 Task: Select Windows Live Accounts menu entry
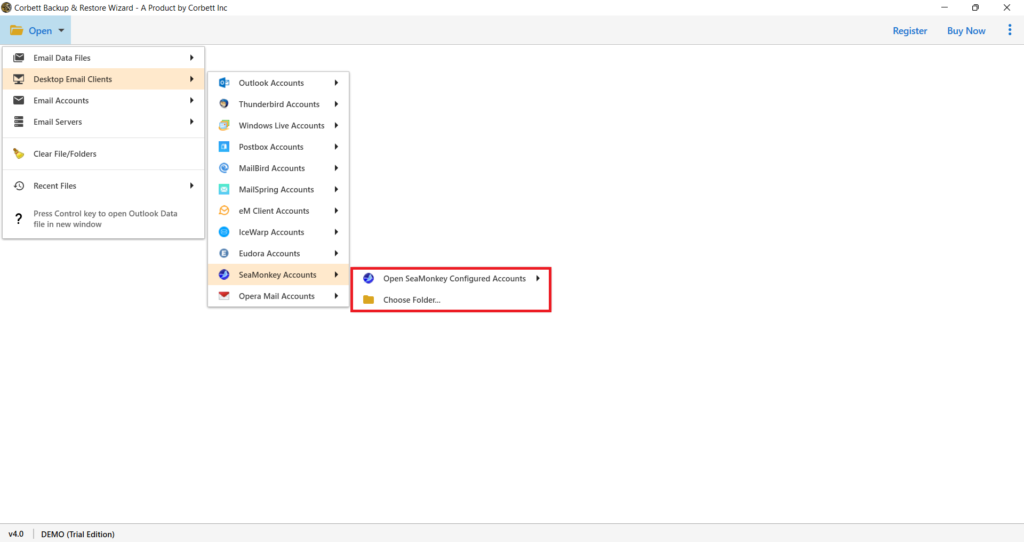278,125
